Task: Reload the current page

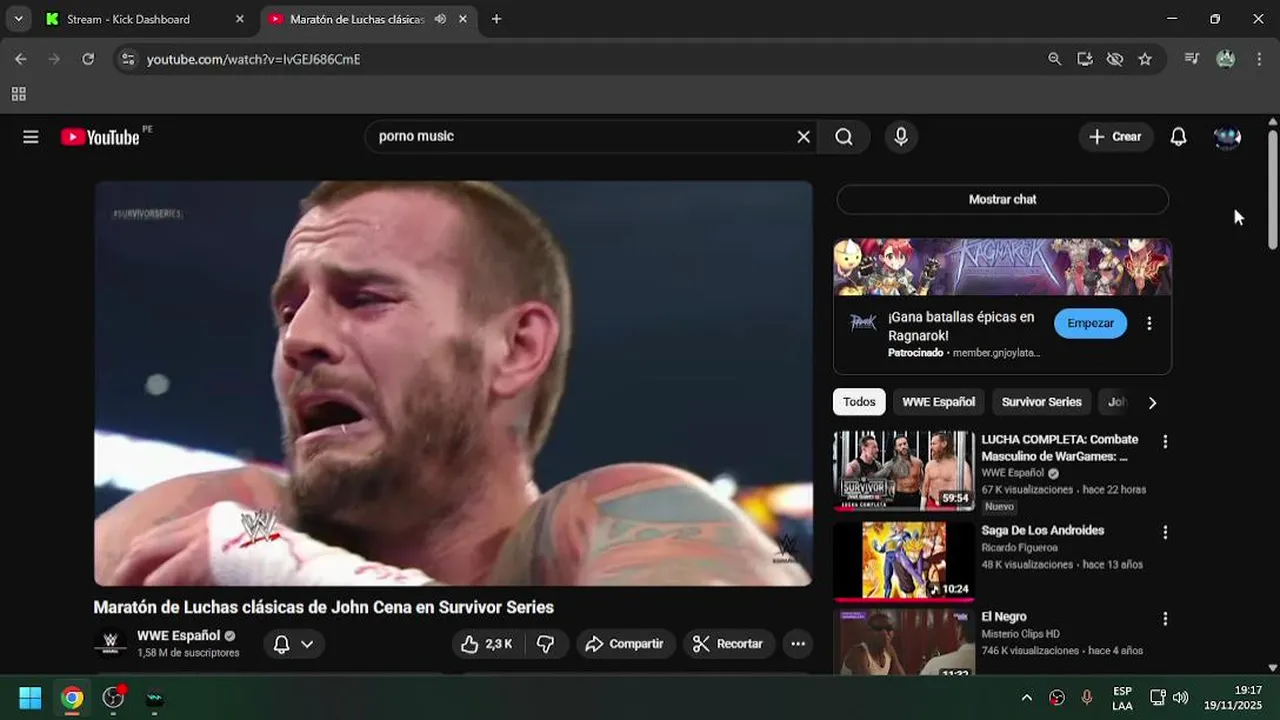Action: pyautogui.click(x=88, y=59)
